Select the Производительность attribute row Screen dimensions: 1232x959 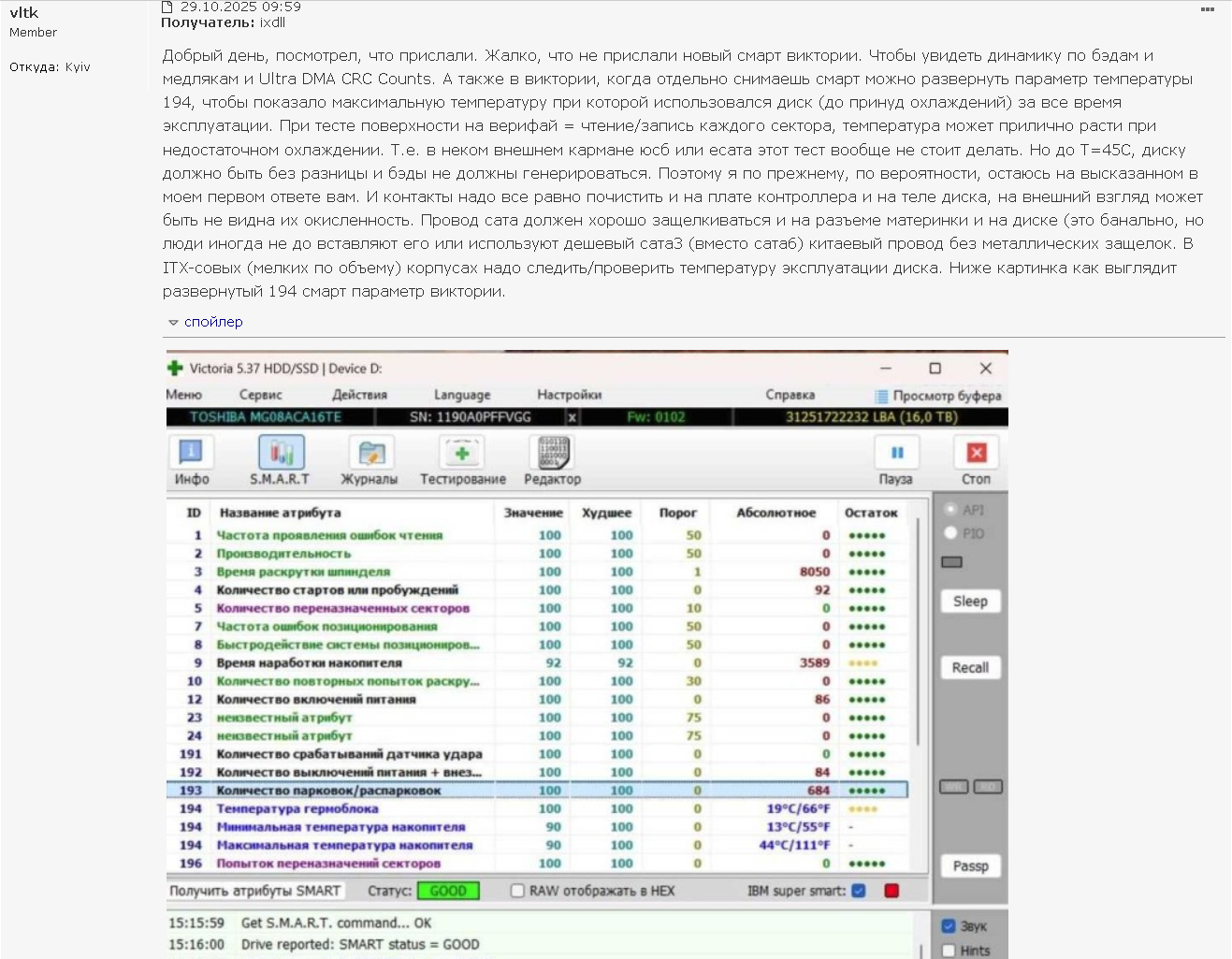[537, 554]
